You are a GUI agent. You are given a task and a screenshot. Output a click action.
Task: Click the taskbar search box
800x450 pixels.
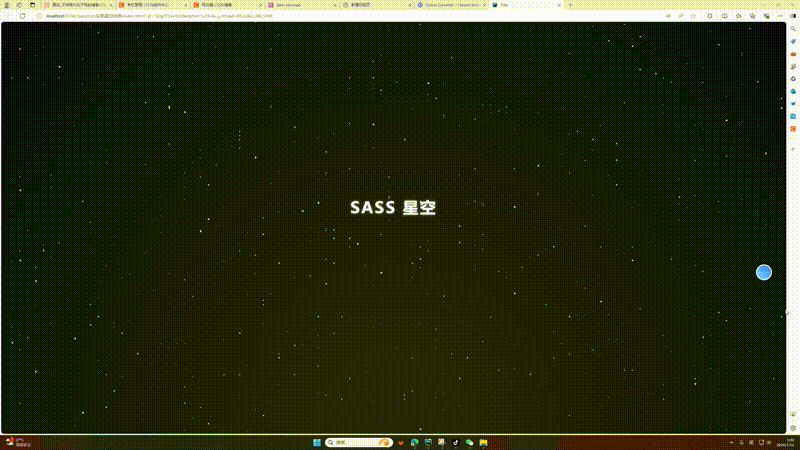(x=359, y=442)
